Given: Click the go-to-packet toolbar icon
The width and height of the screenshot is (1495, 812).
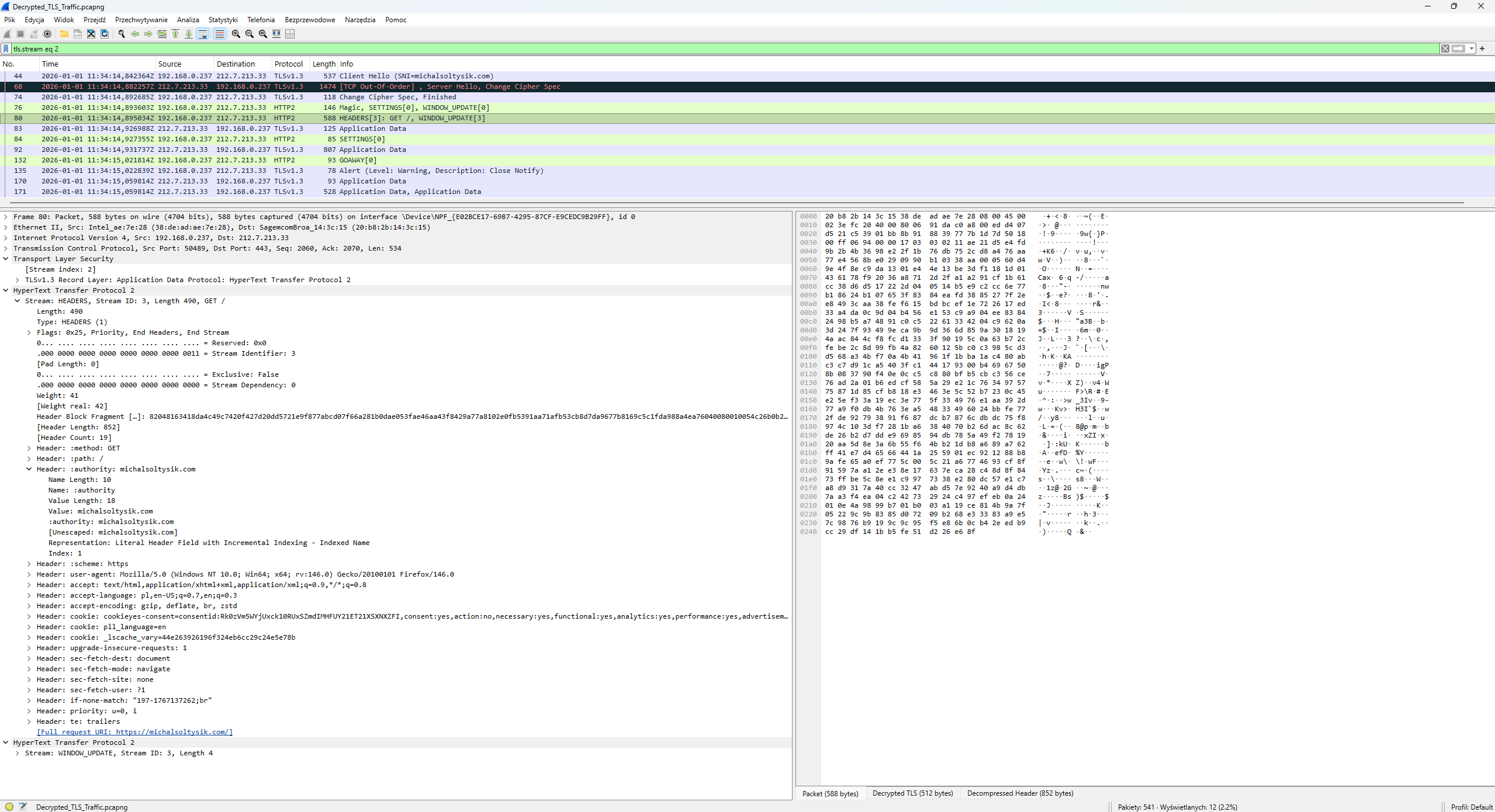Looking at the screenshot, I should (162, 34).
